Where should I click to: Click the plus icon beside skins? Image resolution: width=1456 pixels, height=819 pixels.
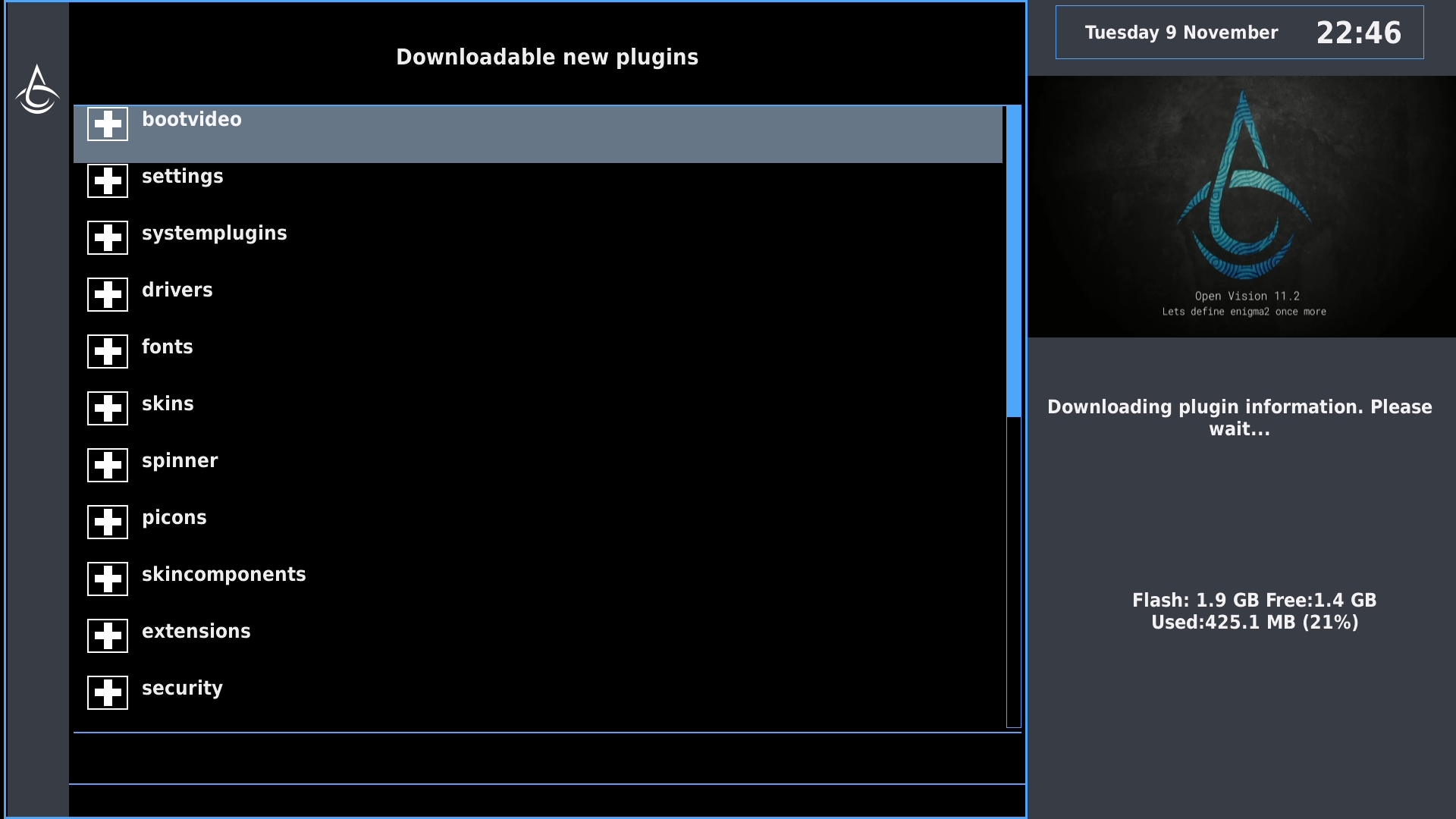pos(108,408)
